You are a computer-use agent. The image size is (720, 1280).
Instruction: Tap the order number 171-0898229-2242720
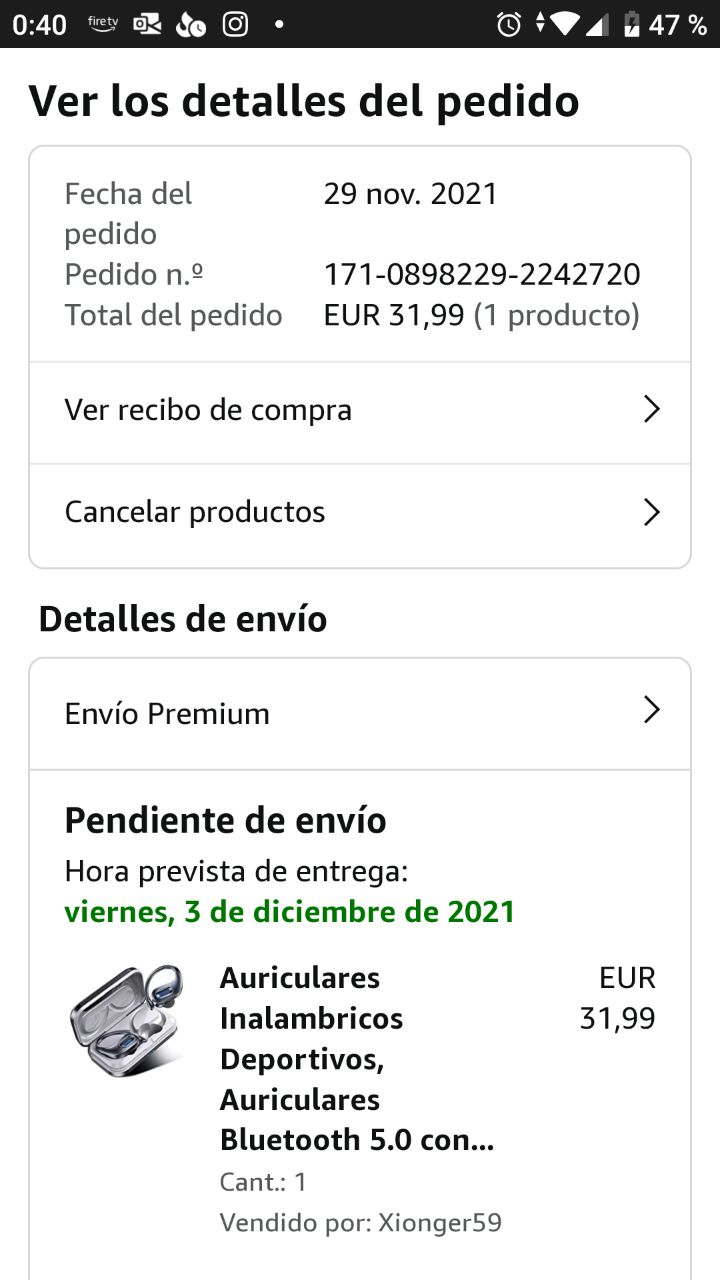(x=482, y=274)
